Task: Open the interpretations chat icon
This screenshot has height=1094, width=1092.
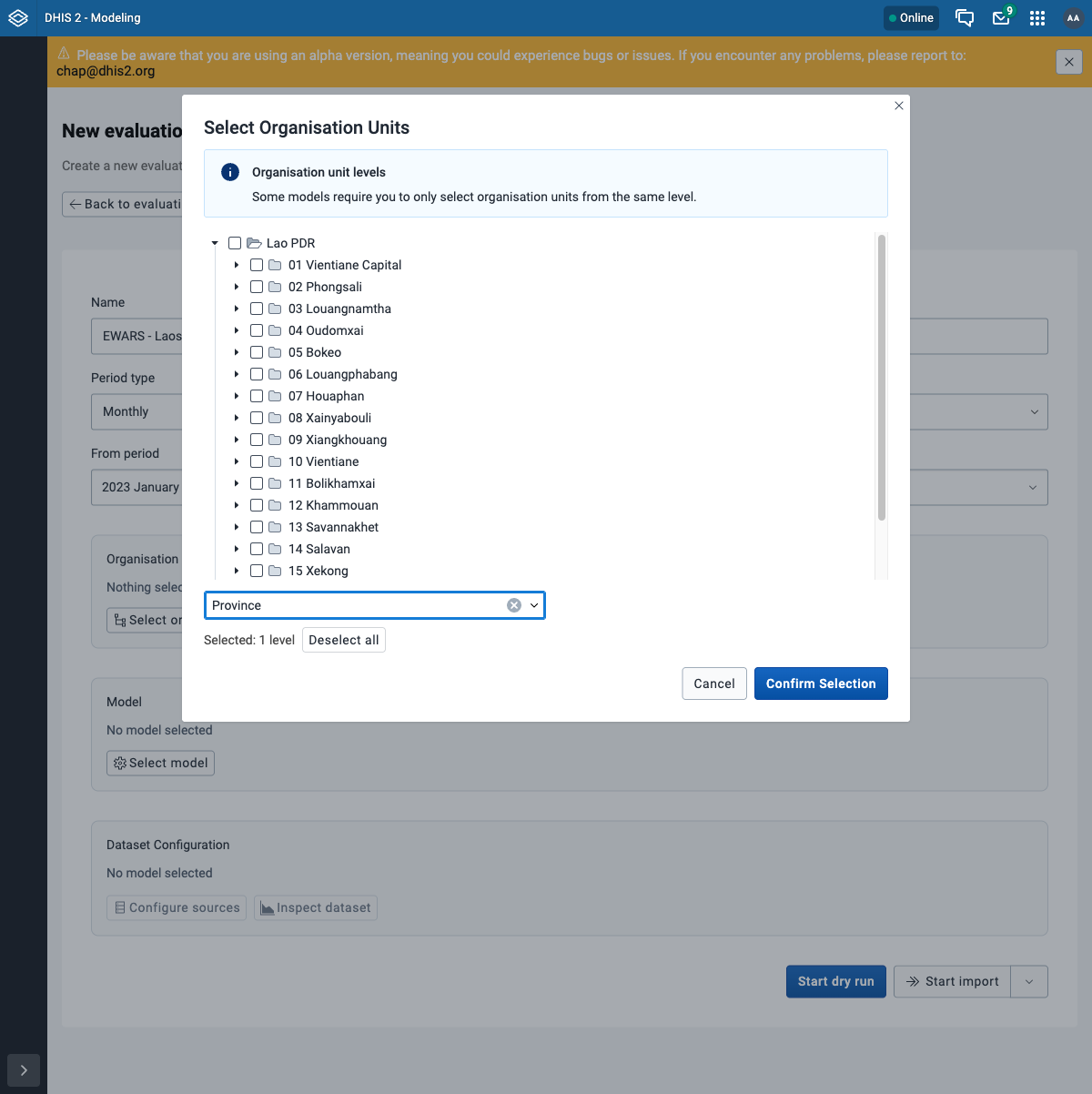Action: point(965,18)
